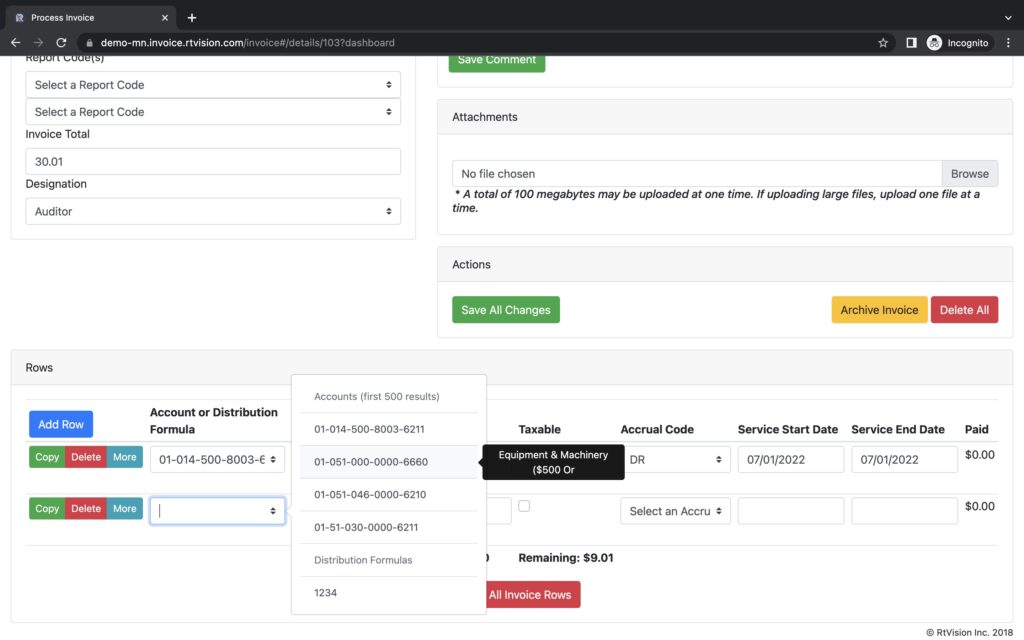Click inside the Invoice Total field
The image size is (1024, 640).
213,160
